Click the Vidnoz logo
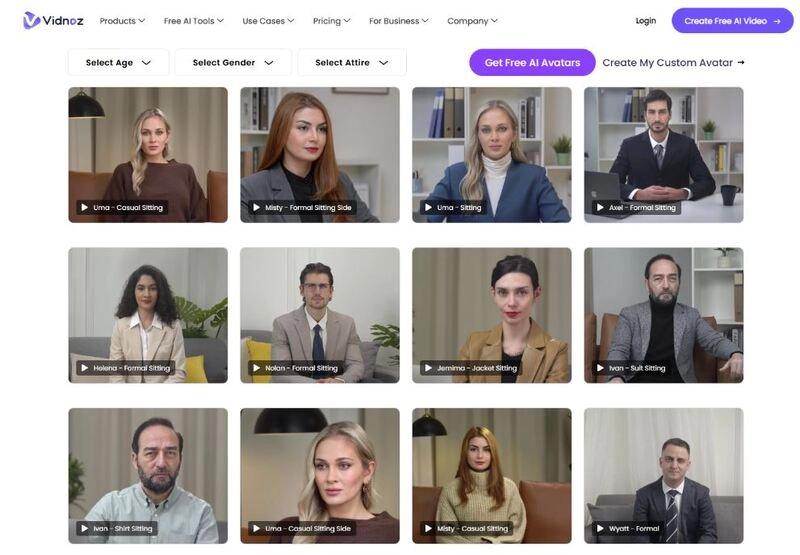Image resolution: width=800 pixels, height=555 pixels. (x=53, y=20)
